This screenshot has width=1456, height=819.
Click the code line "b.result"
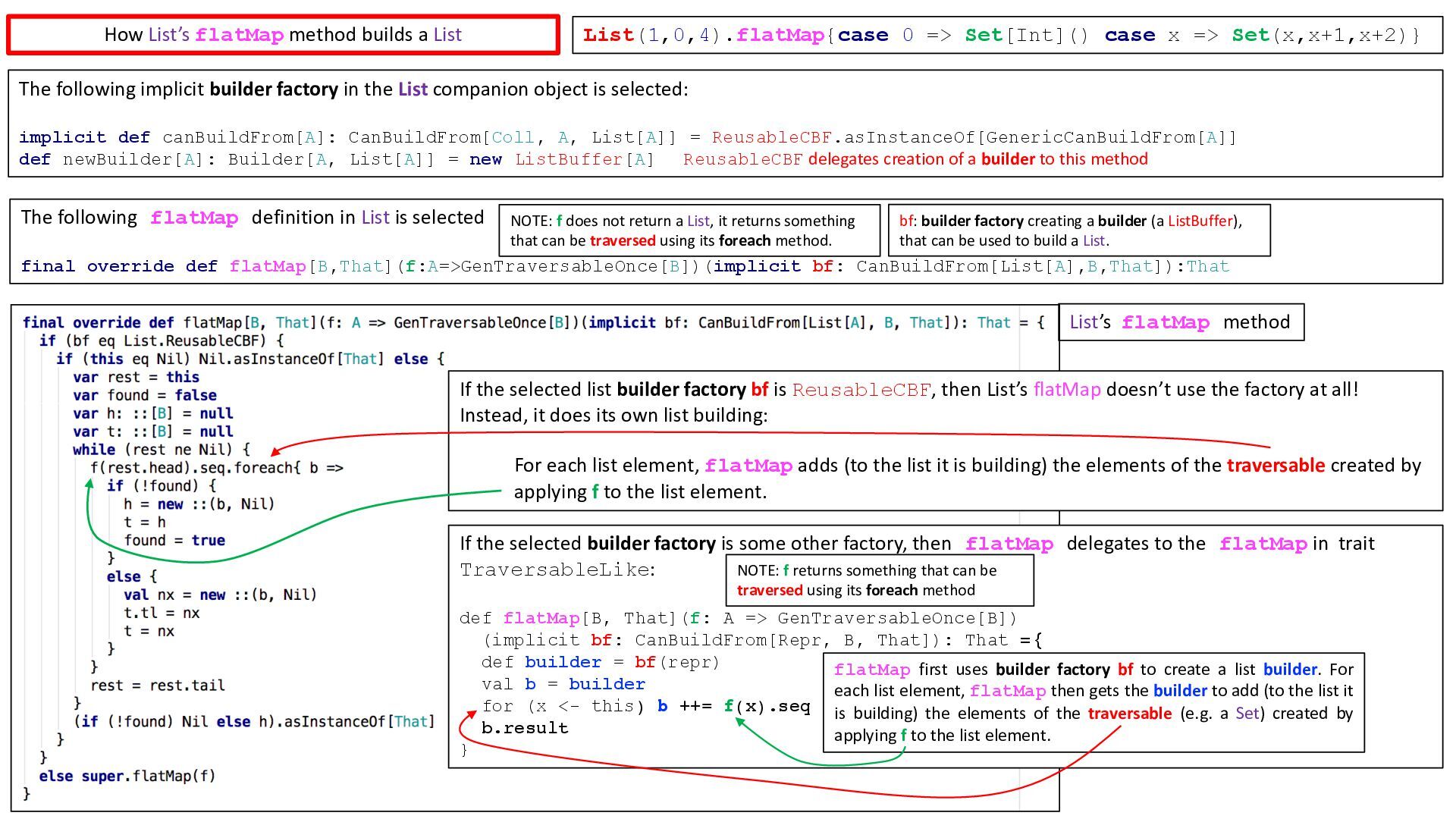pos(525,728)
